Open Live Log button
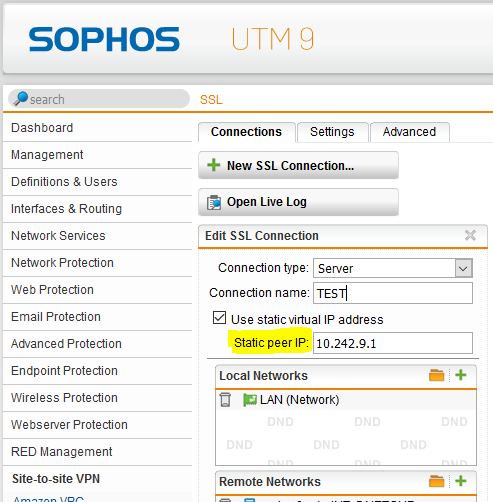 [298, 202]
